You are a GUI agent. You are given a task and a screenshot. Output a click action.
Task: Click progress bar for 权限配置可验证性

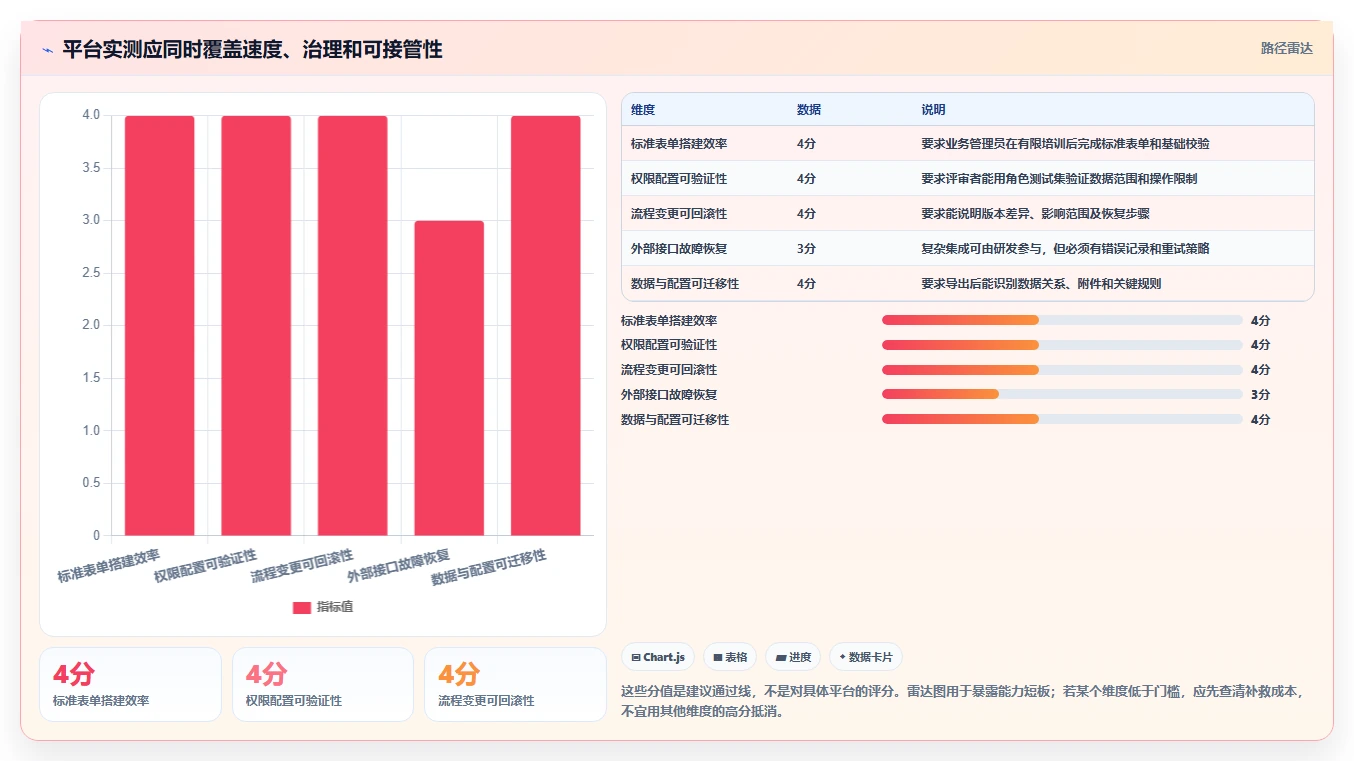(x=1062, y=345)
